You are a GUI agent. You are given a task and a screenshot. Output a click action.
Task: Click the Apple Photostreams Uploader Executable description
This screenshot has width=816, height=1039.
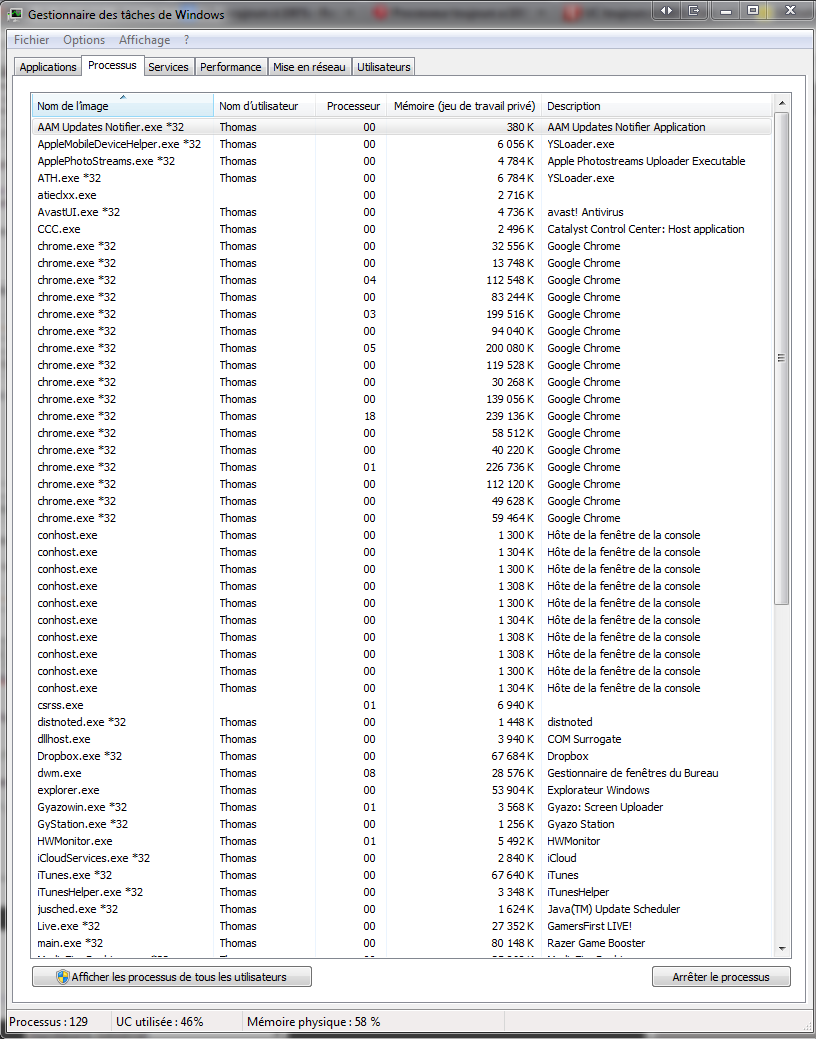click(x=646, y=161)
